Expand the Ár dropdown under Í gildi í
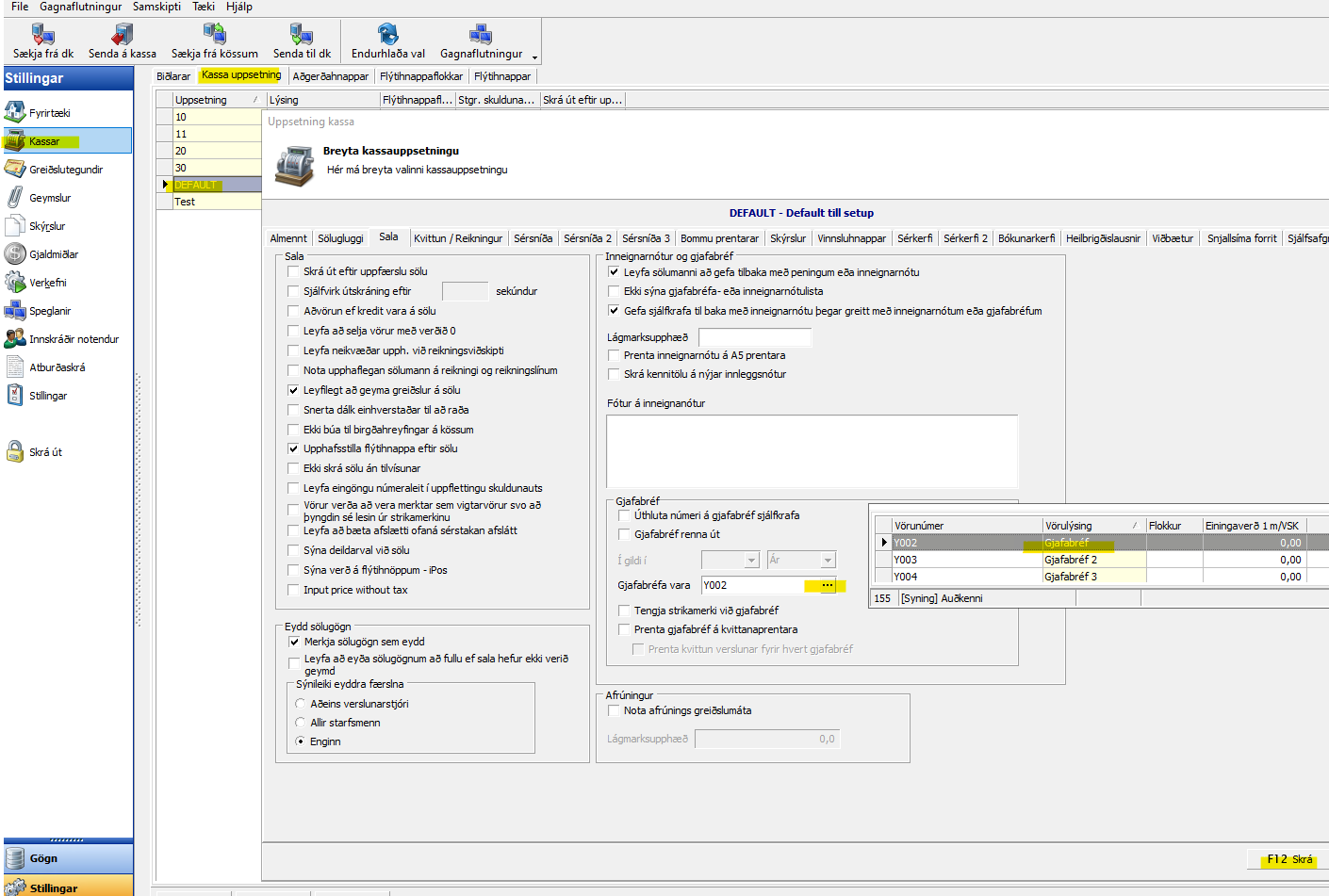 pyautogui.click(x=828, y=561)
